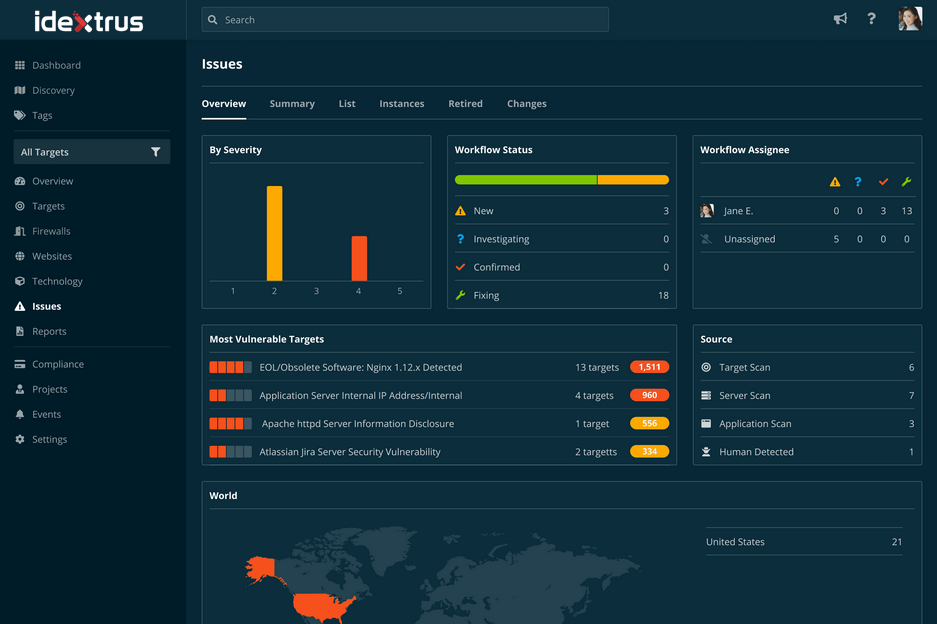This screenshot has height=624, width=937.
Task: Click the 1,511 score badge
Action: 649,367
